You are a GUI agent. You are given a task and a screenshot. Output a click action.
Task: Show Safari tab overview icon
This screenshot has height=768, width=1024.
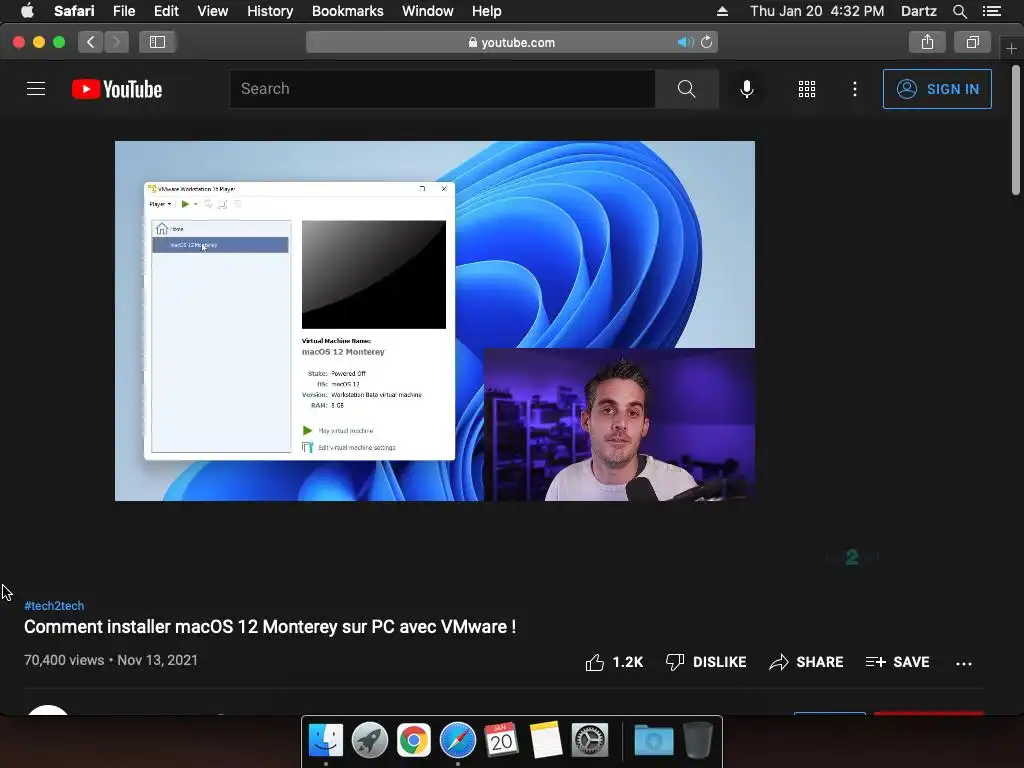972,42
